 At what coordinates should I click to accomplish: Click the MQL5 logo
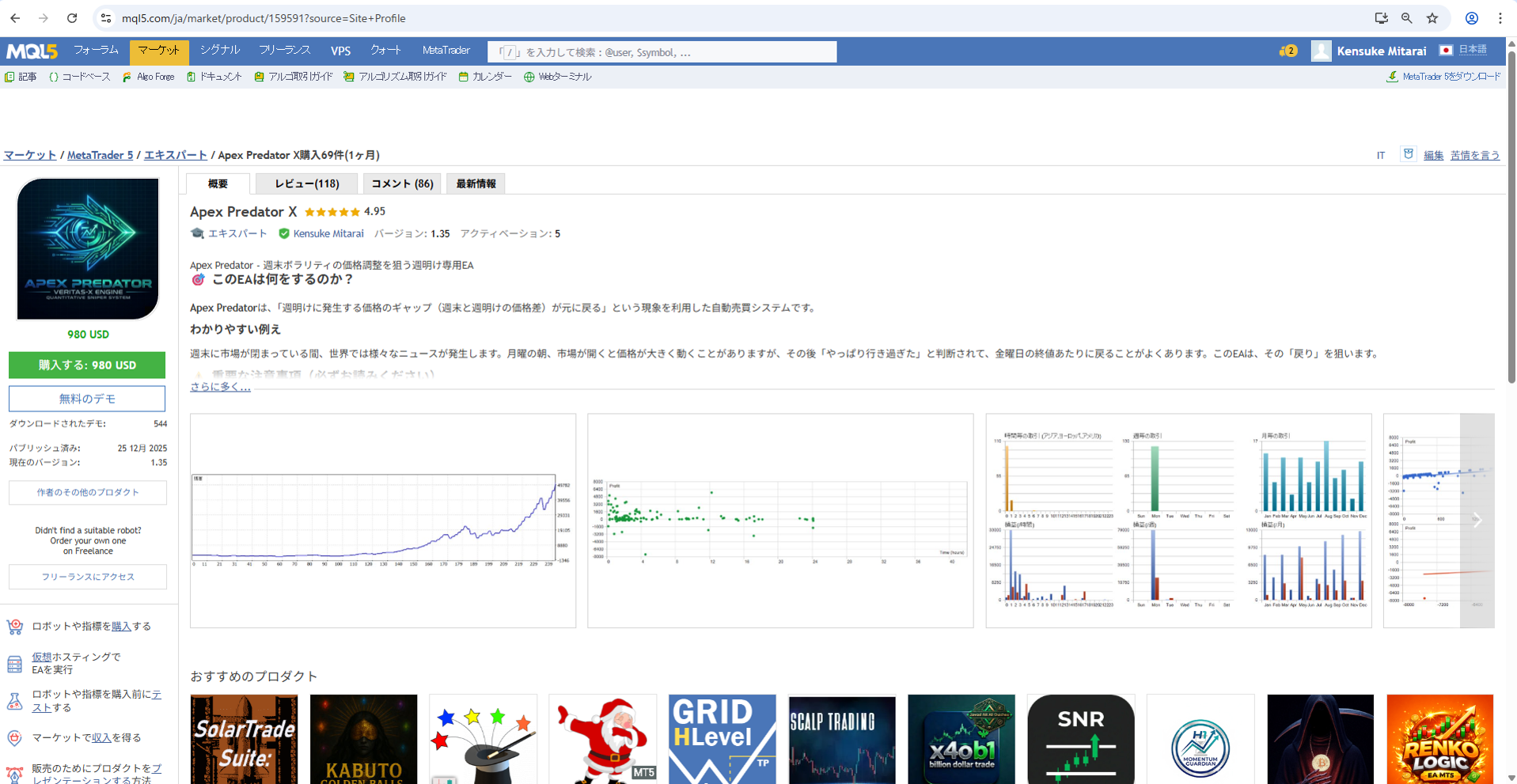click(32, 51)
